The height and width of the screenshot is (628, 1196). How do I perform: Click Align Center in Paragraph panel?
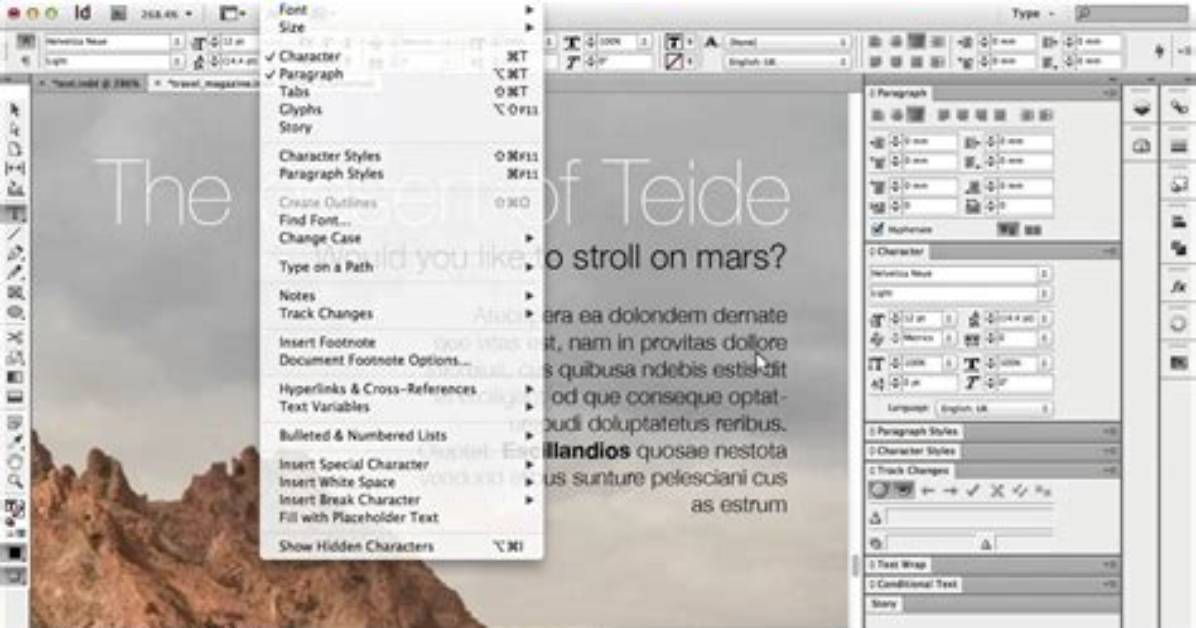coord(896,115)
